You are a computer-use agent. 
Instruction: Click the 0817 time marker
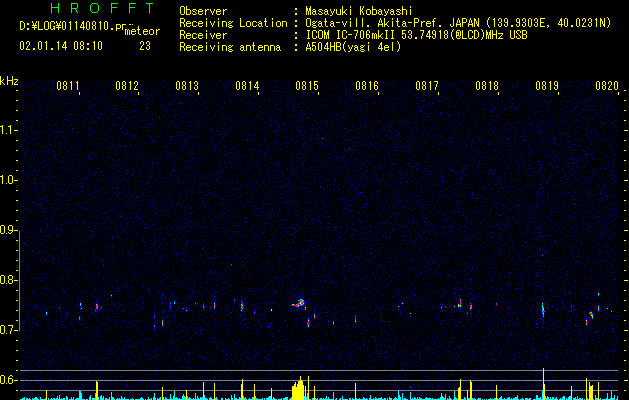(427, 85)
